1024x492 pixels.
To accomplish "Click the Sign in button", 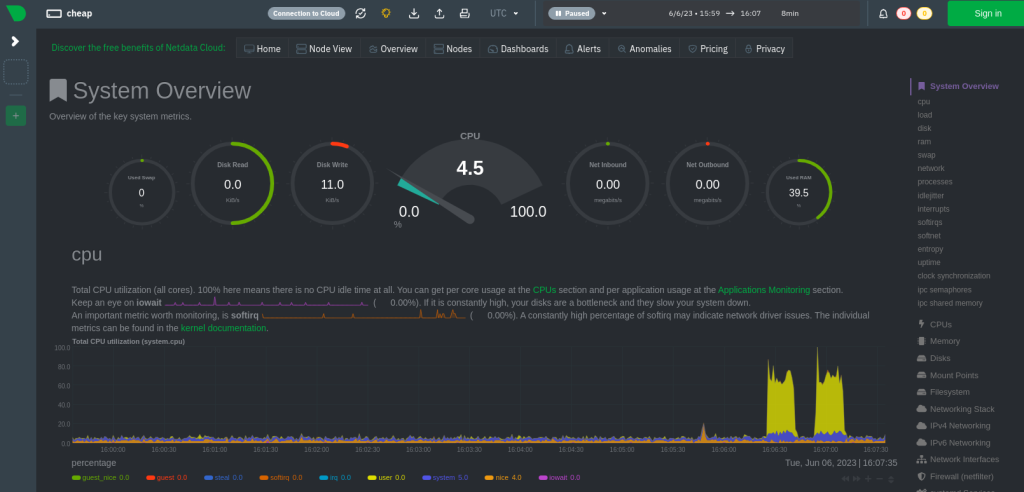I will click(987, 13).
